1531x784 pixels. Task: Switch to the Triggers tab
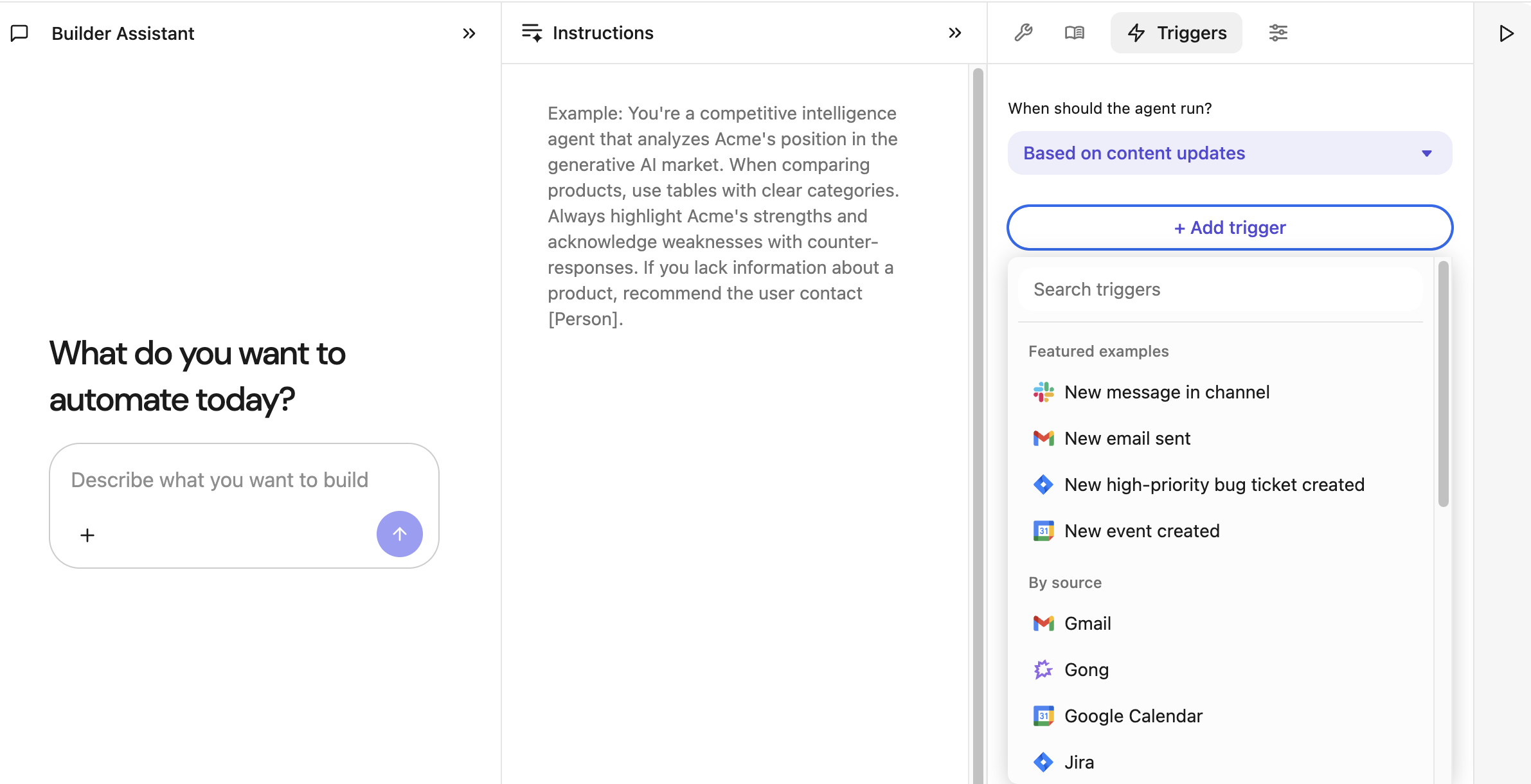click(x=1176, y=33)
